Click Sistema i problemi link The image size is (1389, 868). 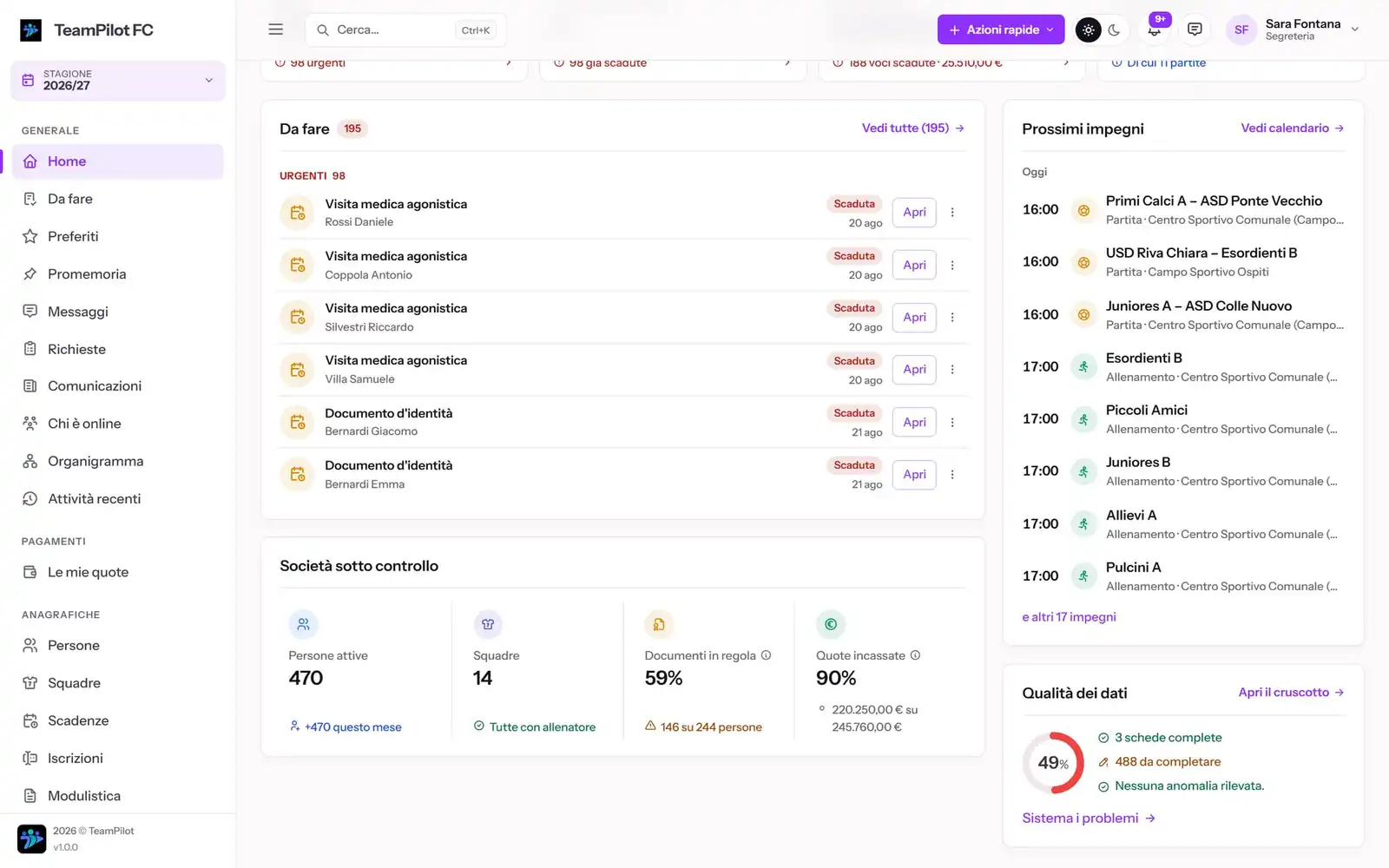click(1089, 819)
